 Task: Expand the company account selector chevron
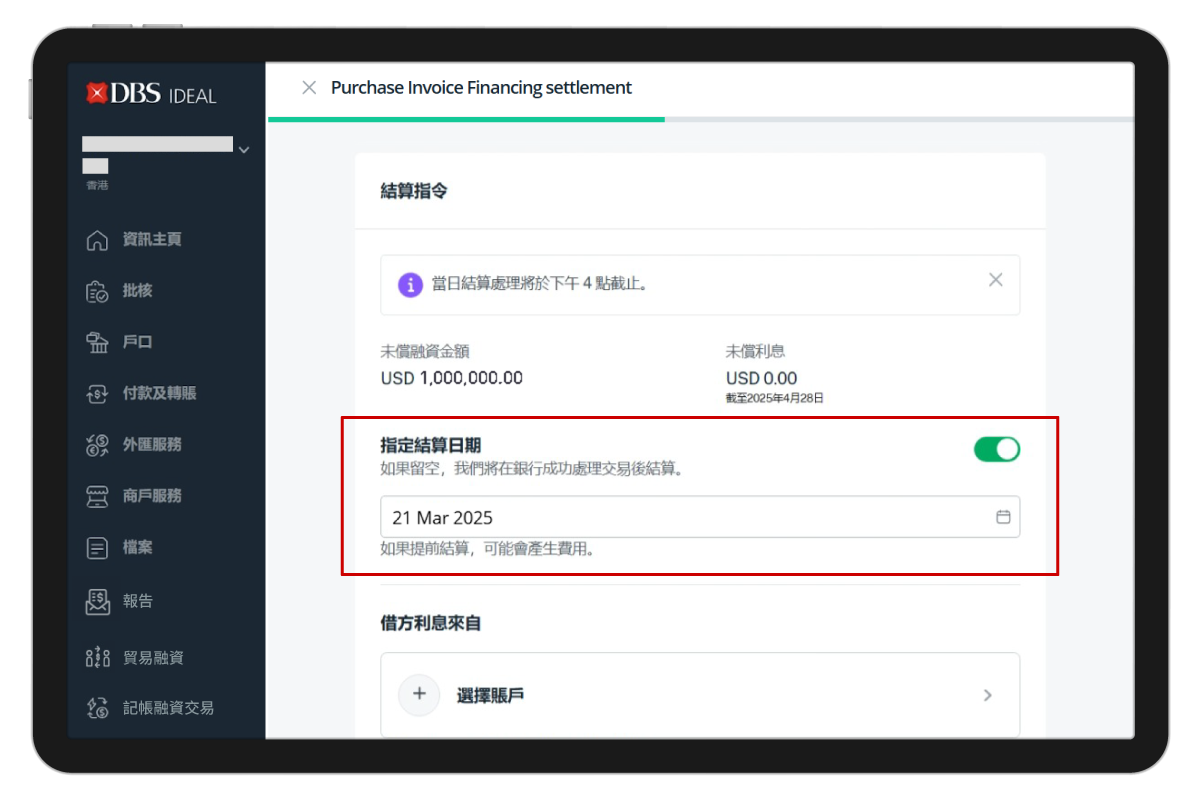pos(243,150)
